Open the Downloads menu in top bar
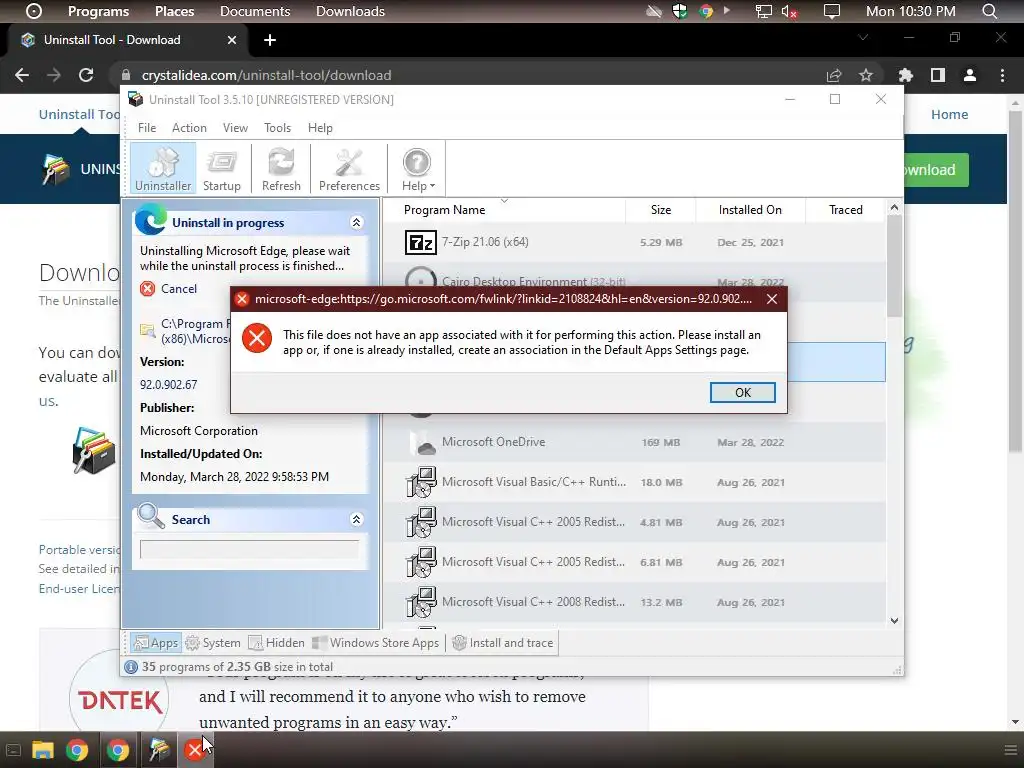1024x768 pixels. click(x=350, y=11)
